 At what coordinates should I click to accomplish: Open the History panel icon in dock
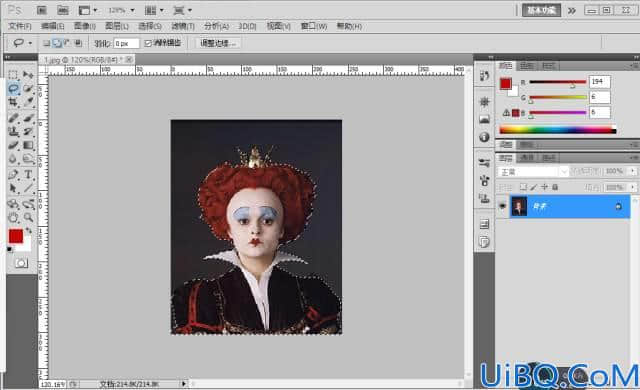pos(484,76)
